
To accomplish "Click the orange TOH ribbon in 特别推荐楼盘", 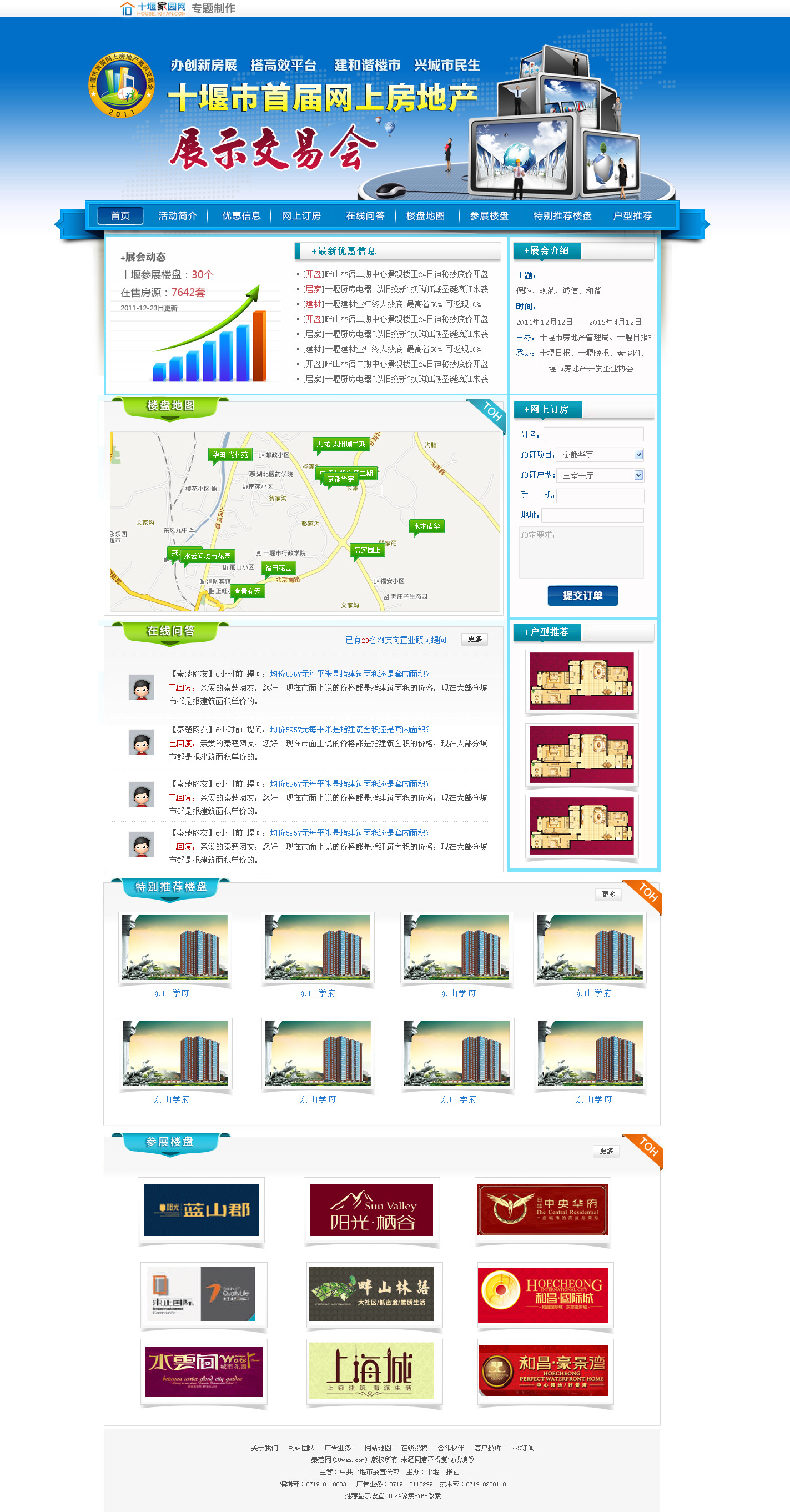I will [644, 896].
